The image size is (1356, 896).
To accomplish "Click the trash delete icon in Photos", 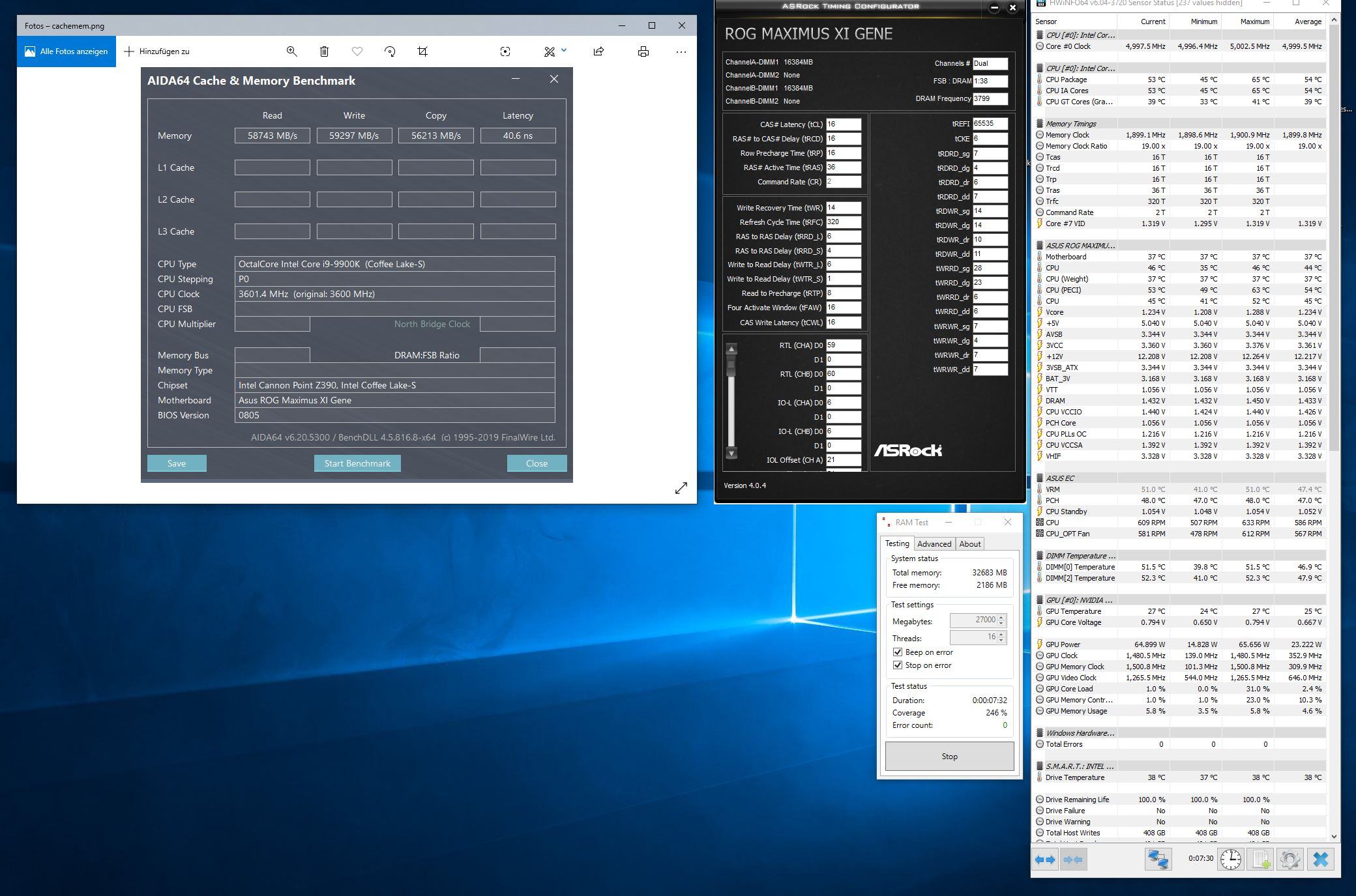I will click(x=324, y=51).
